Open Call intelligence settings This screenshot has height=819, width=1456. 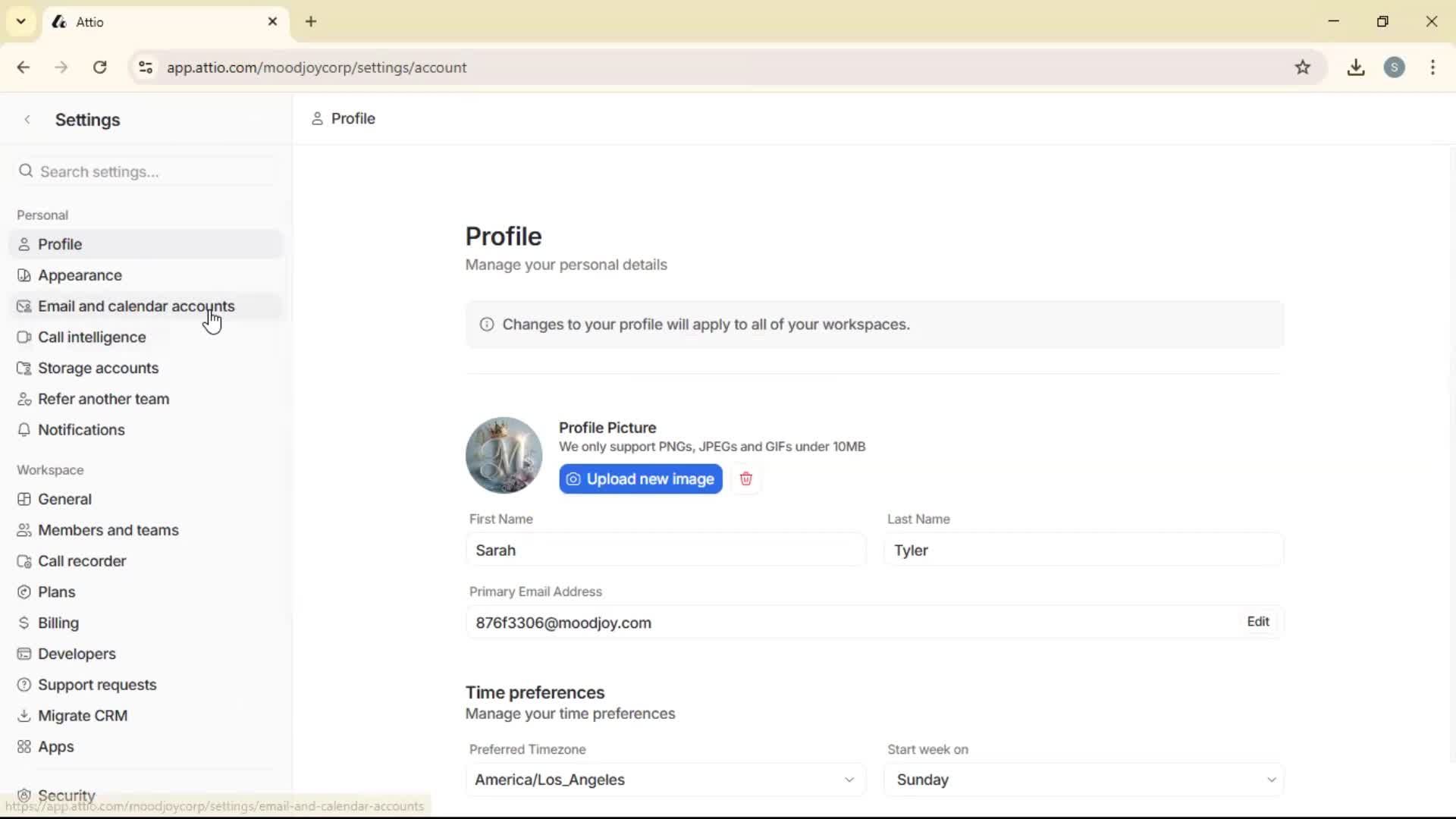[146, 337]
